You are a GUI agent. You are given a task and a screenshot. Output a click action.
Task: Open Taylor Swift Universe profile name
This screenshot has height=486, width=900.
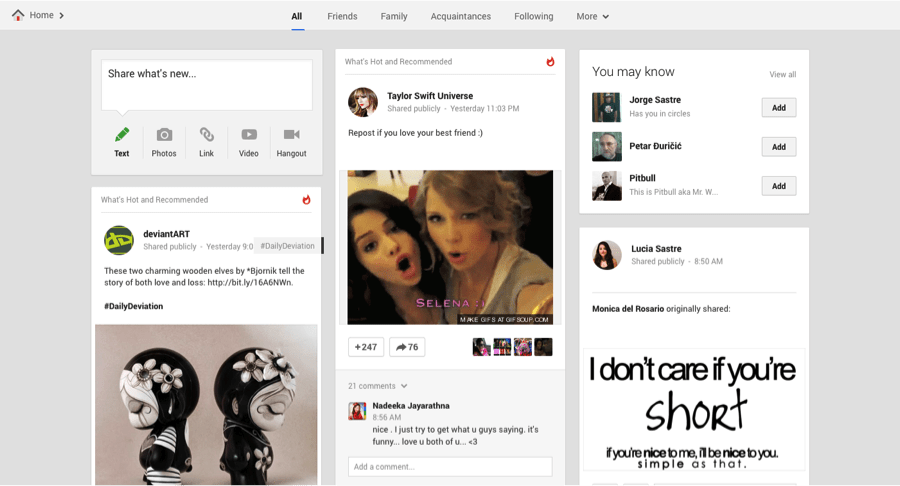coord(430,96)
